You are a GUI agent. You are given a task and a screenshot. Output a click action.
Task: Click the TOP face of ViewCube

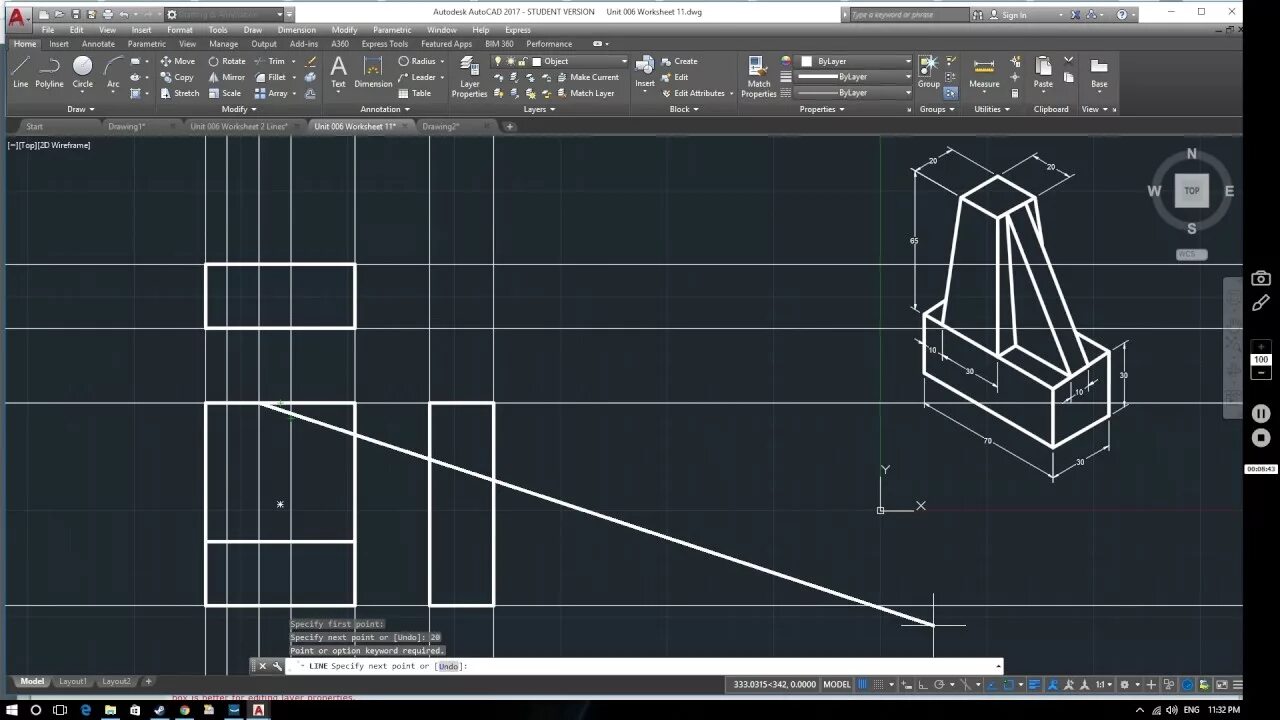(x=1191, y=191)
